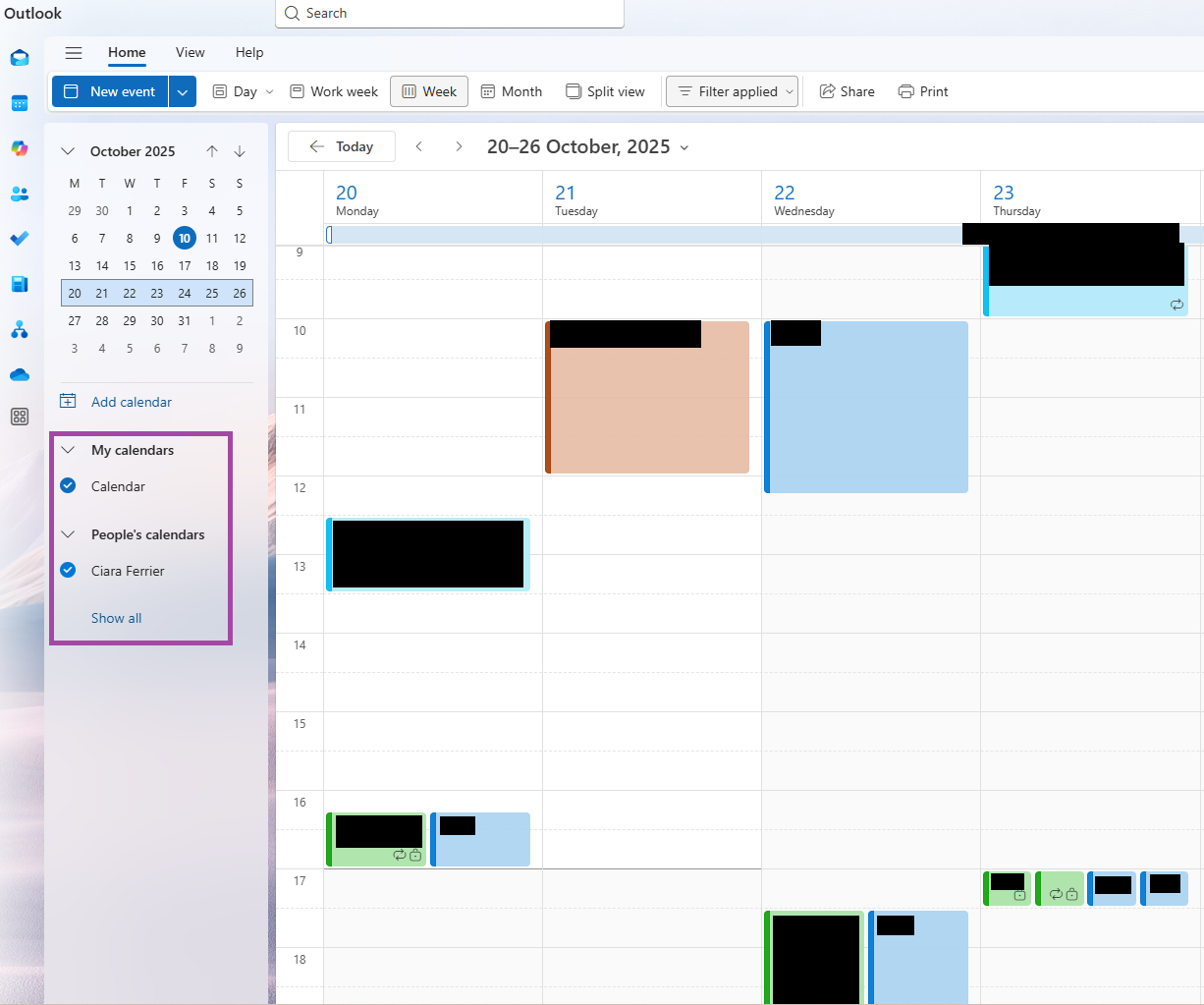Print the calendar

923,91
